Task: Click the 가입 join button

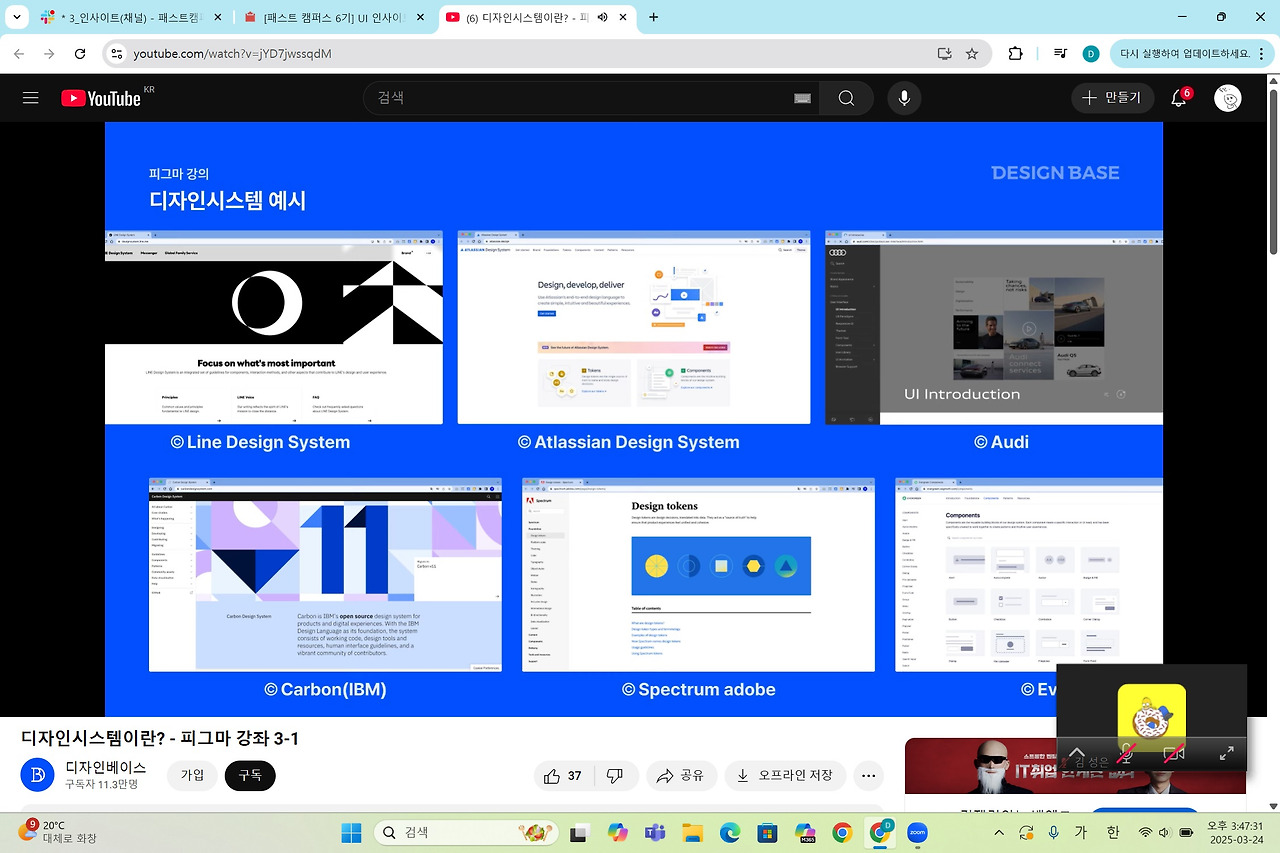Action: 192,775
